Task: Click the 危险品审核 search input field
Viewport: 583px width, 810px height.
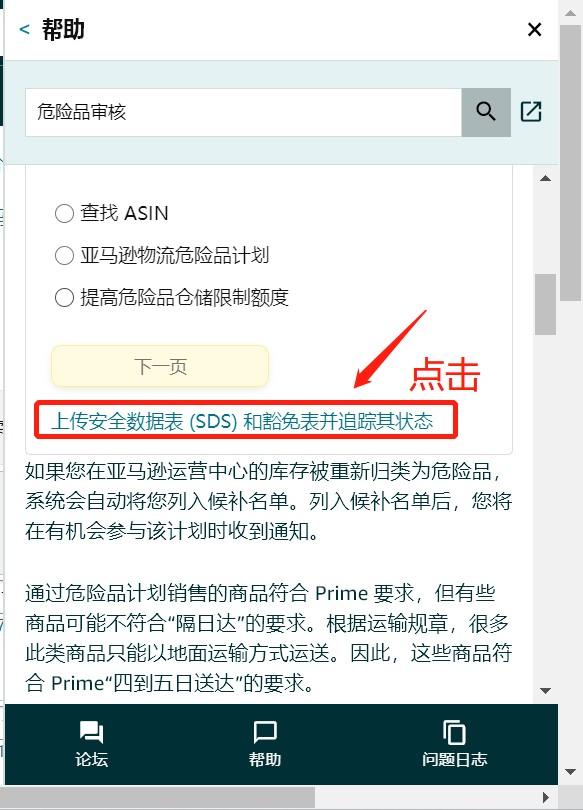Action: click(x=243, y=112)
